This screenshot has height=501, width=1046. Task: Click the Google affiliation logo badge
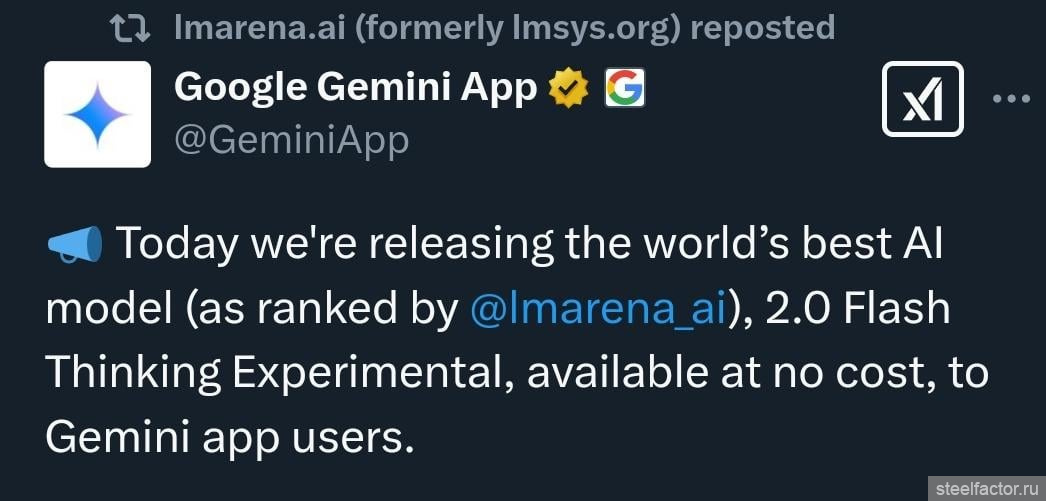625,90
